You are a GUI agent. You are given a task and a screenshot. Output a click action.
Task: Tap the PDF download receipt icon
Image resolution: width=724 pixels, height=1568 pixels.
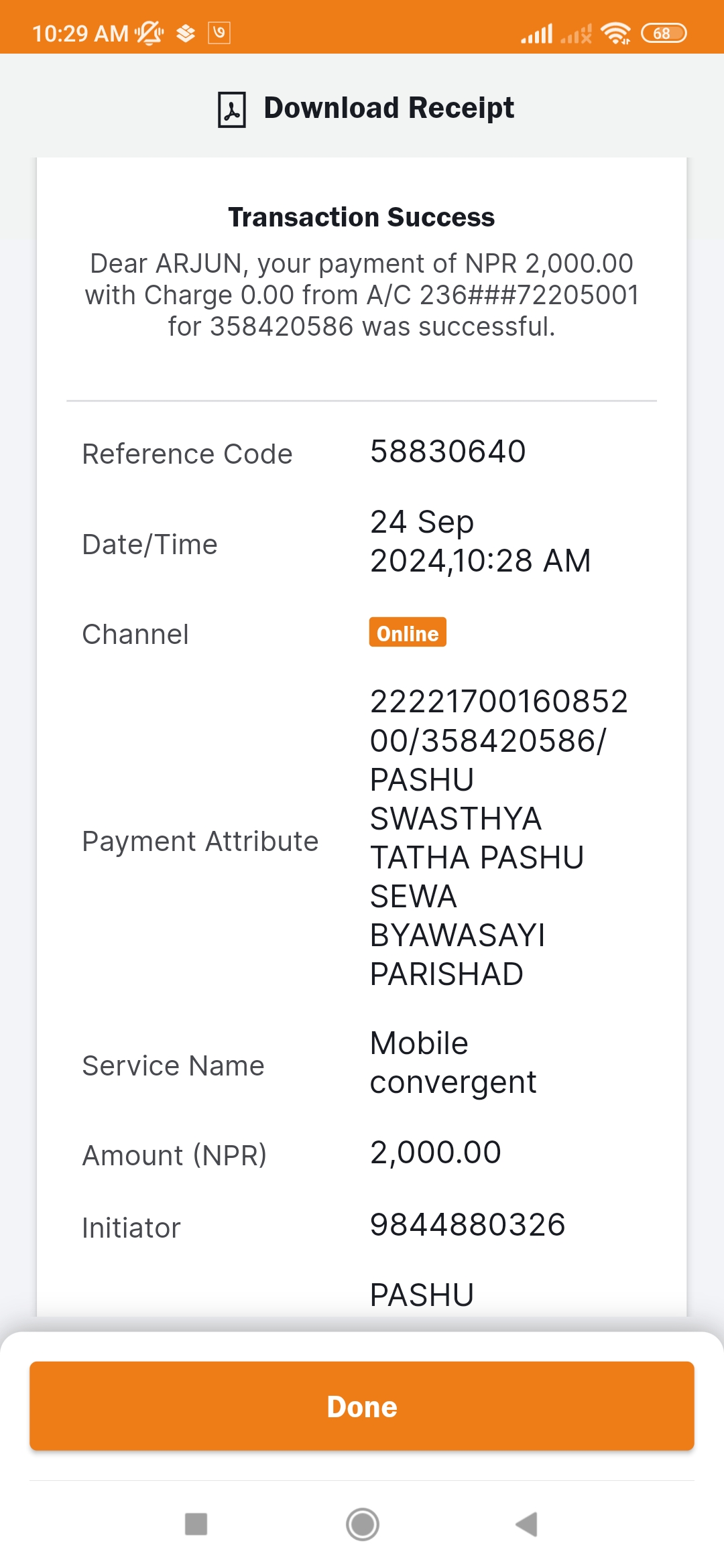(232, 109)
